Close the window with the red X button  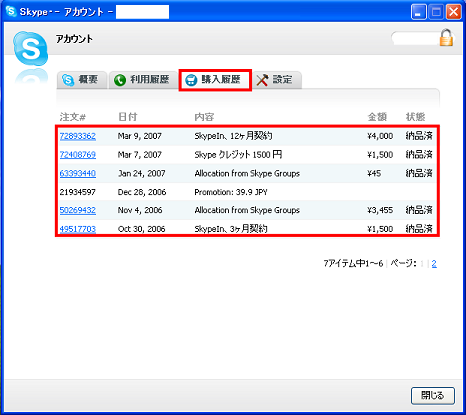pyautogui.click(x=454, y=12)
